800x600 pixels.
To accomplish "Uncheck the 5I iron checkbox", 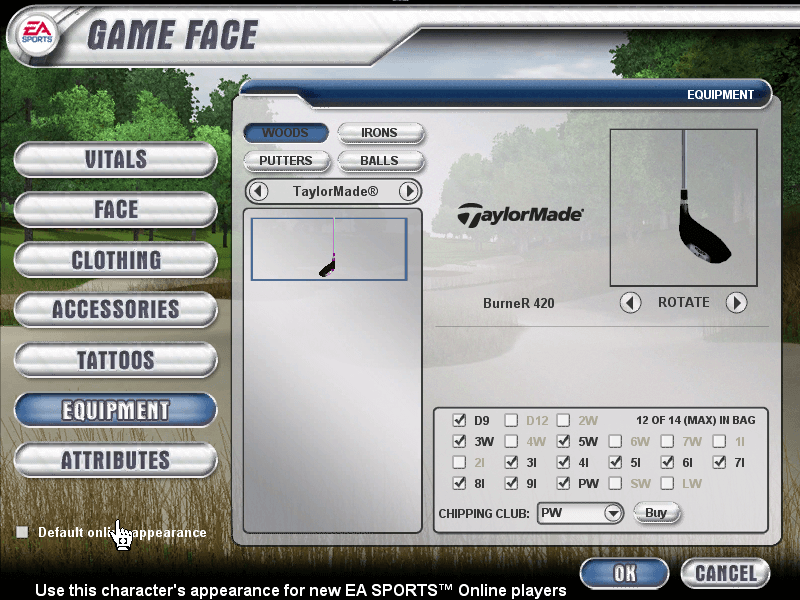I will 615,462.
